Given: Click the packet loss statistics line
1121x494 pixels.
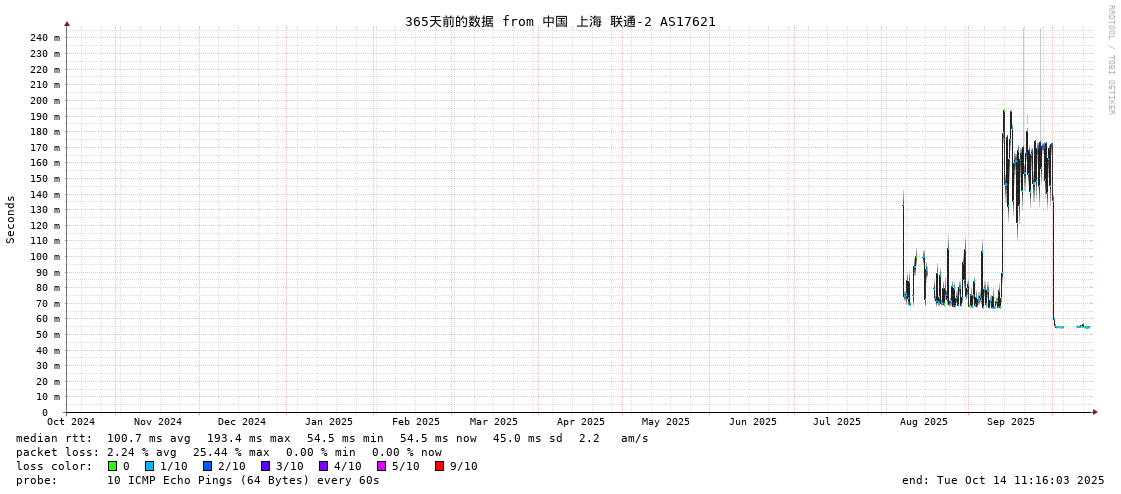Looking at the screenshot, I should pyautogui.click(x=228, y=452).
